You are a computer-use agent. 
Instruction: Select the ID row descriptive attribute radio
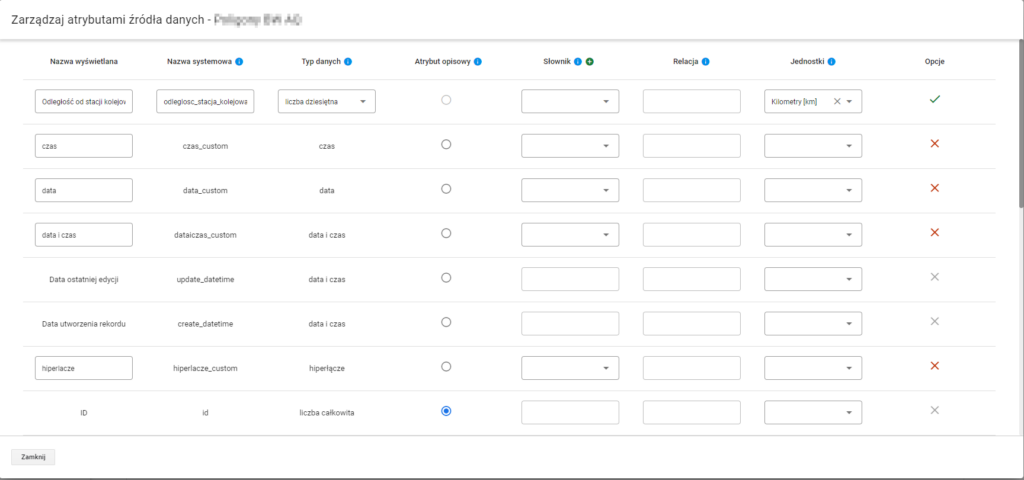pos(446,411)
